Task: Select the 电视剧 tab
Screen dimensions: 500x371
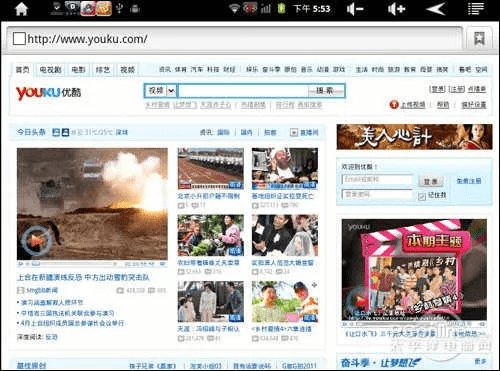Action: click(x=51, y=70)
